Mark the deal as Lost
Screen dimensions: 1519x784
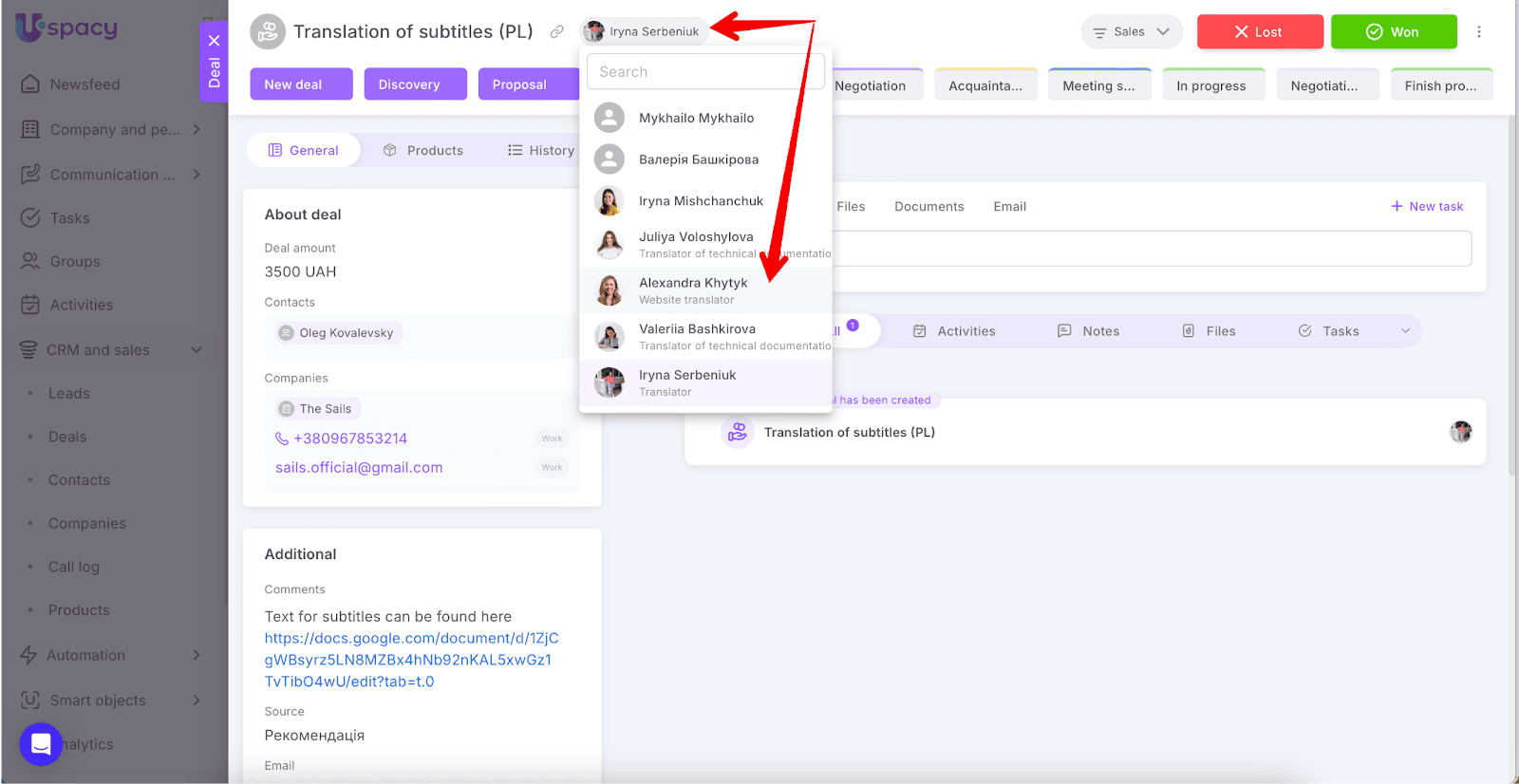(x=1259, y=32)
